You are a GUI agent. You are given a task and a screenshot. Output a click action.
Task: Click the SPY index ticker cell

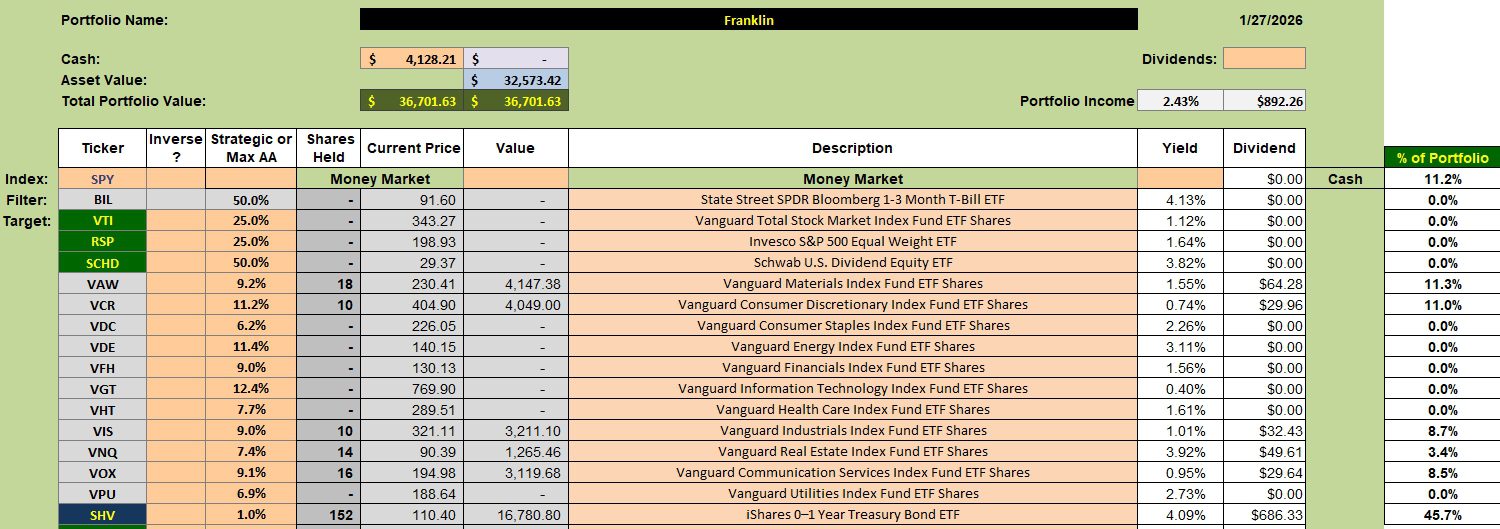pos(102,179)
